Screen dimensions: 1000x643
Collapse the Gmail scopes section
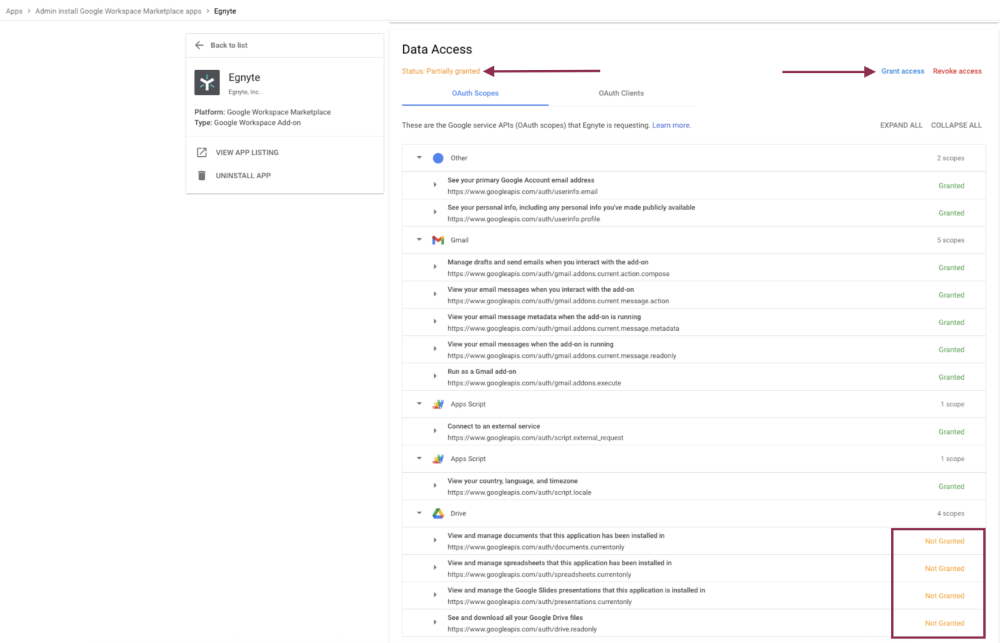click(419, 240)
